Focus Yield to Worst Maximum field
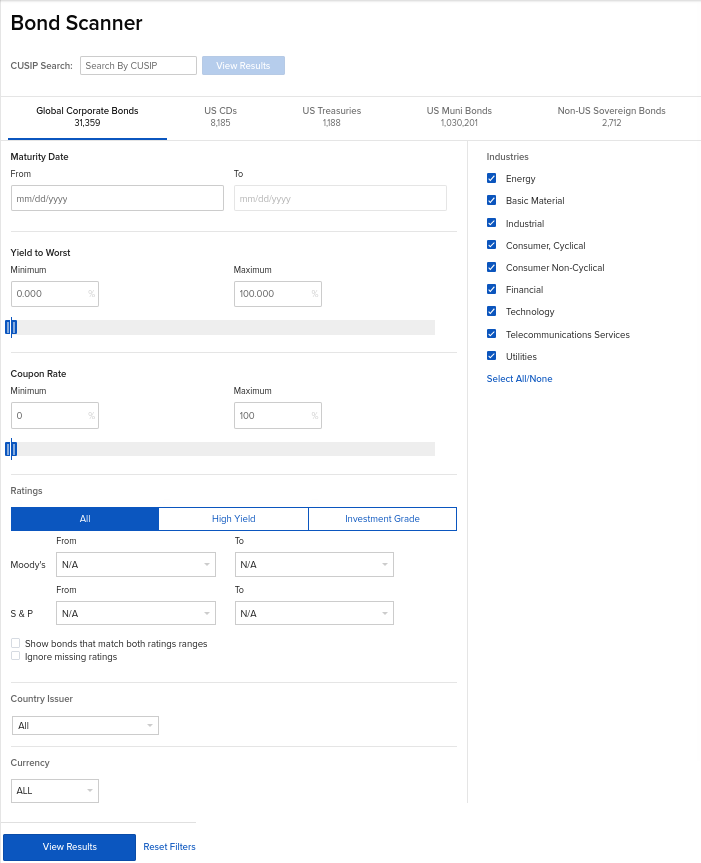Viewport: 701px width, 863px height. [x=278, y=294]
